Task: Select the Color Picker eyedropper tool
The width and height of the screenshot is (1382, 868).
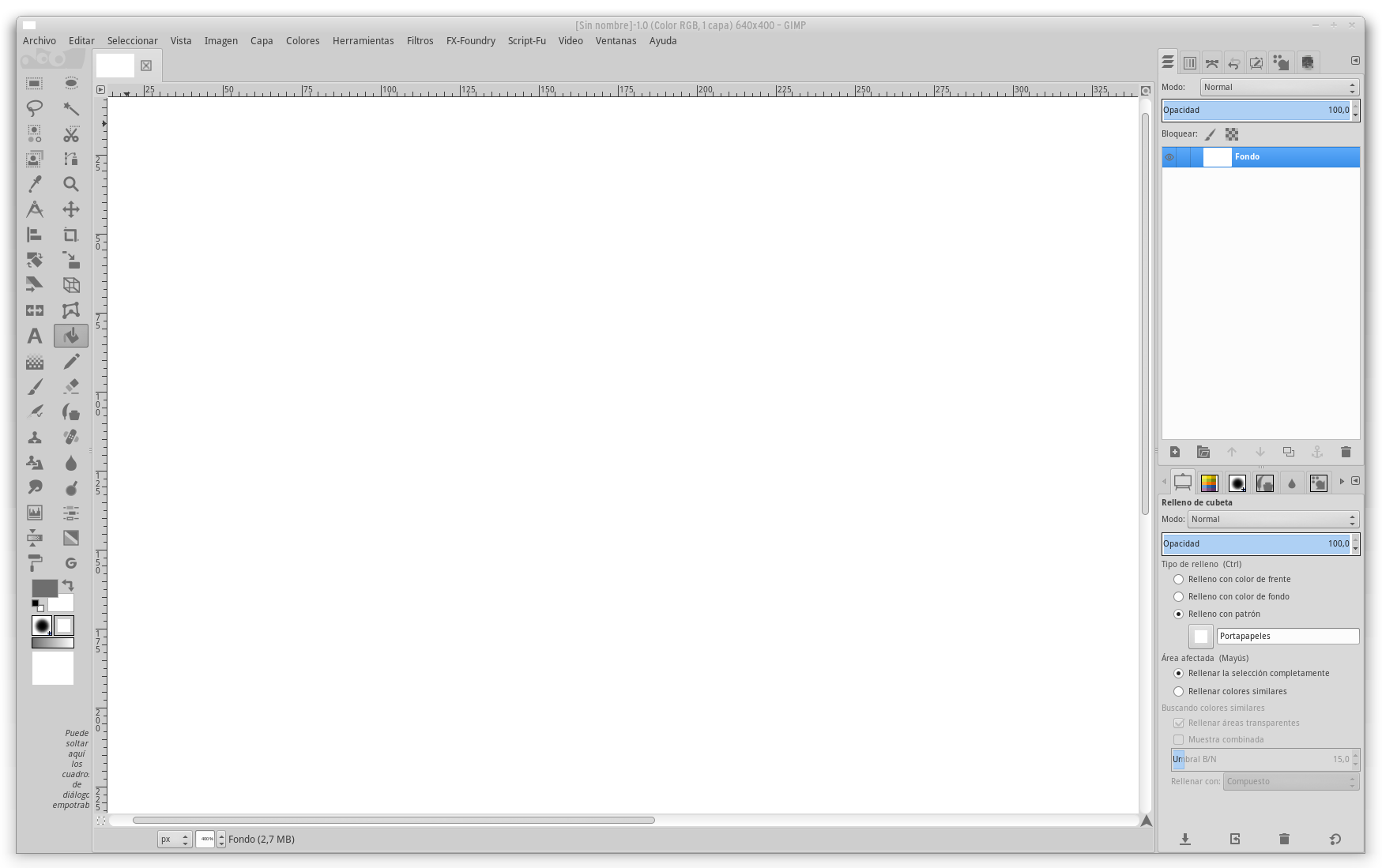Action: [x=35, y=184]
